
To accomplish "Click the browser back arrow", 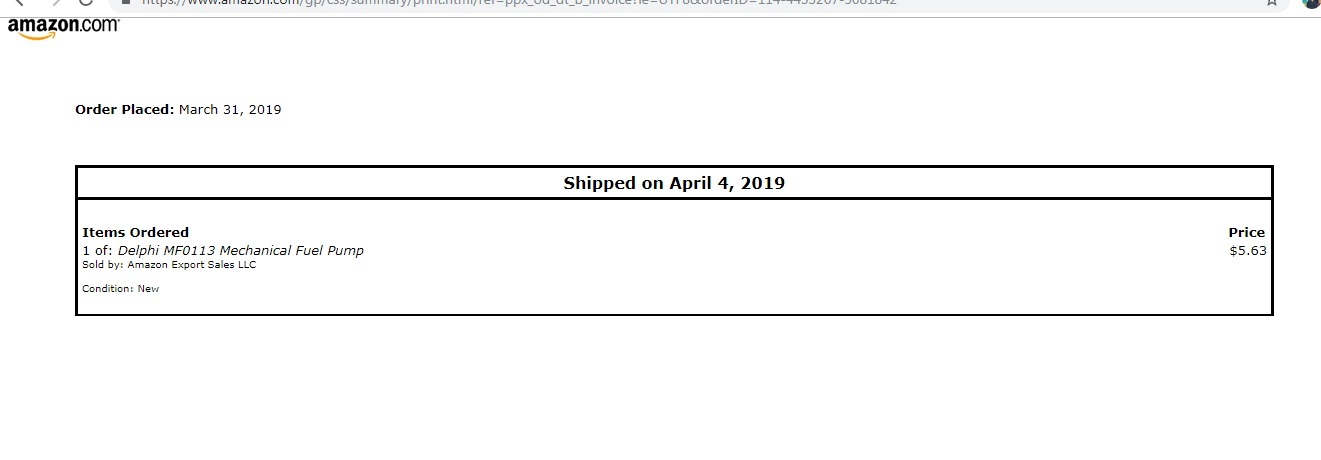I will click(x=17, y=3).
